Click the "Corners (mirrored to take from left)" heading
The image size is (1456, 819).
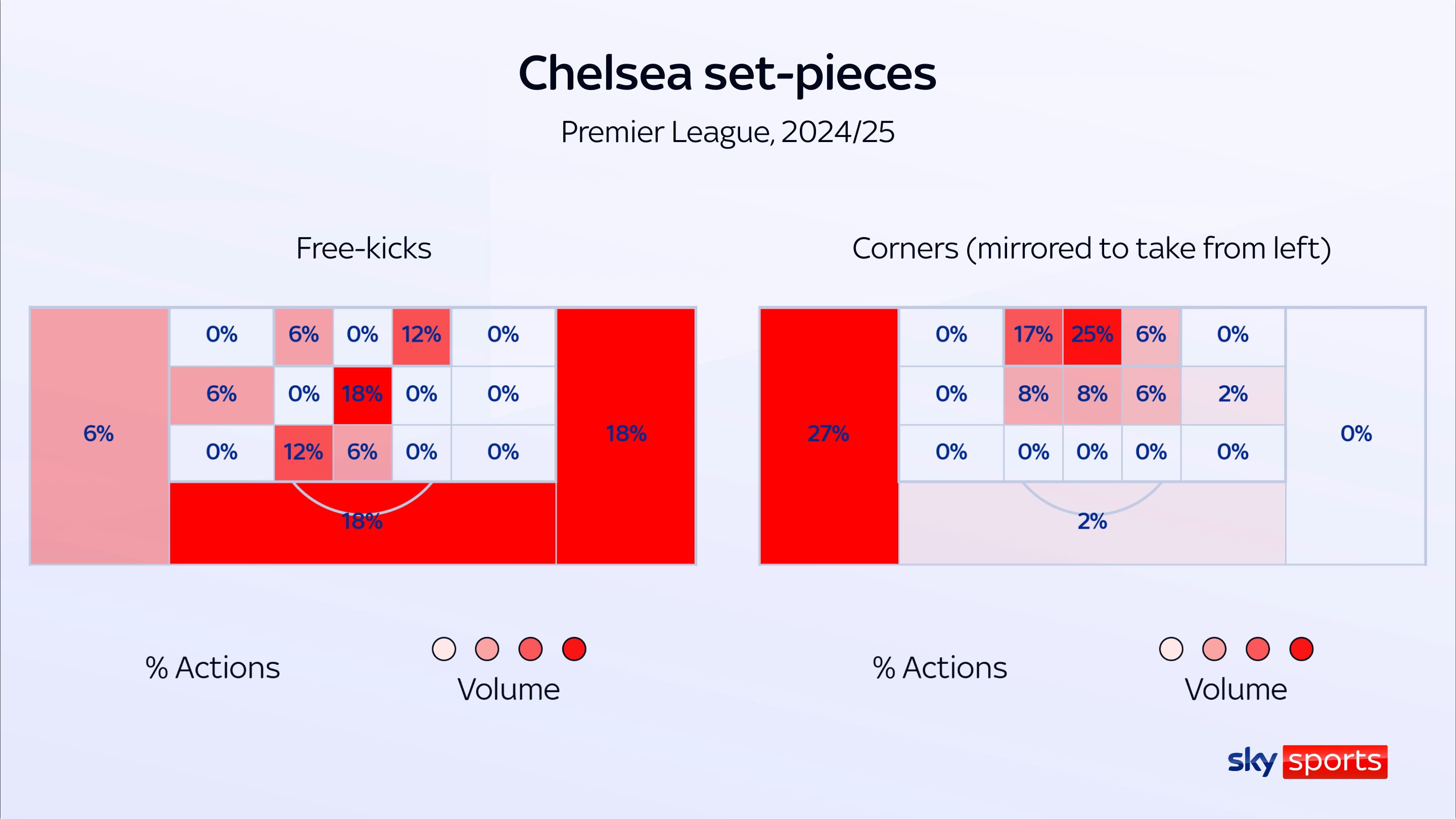click(1091, 249)
